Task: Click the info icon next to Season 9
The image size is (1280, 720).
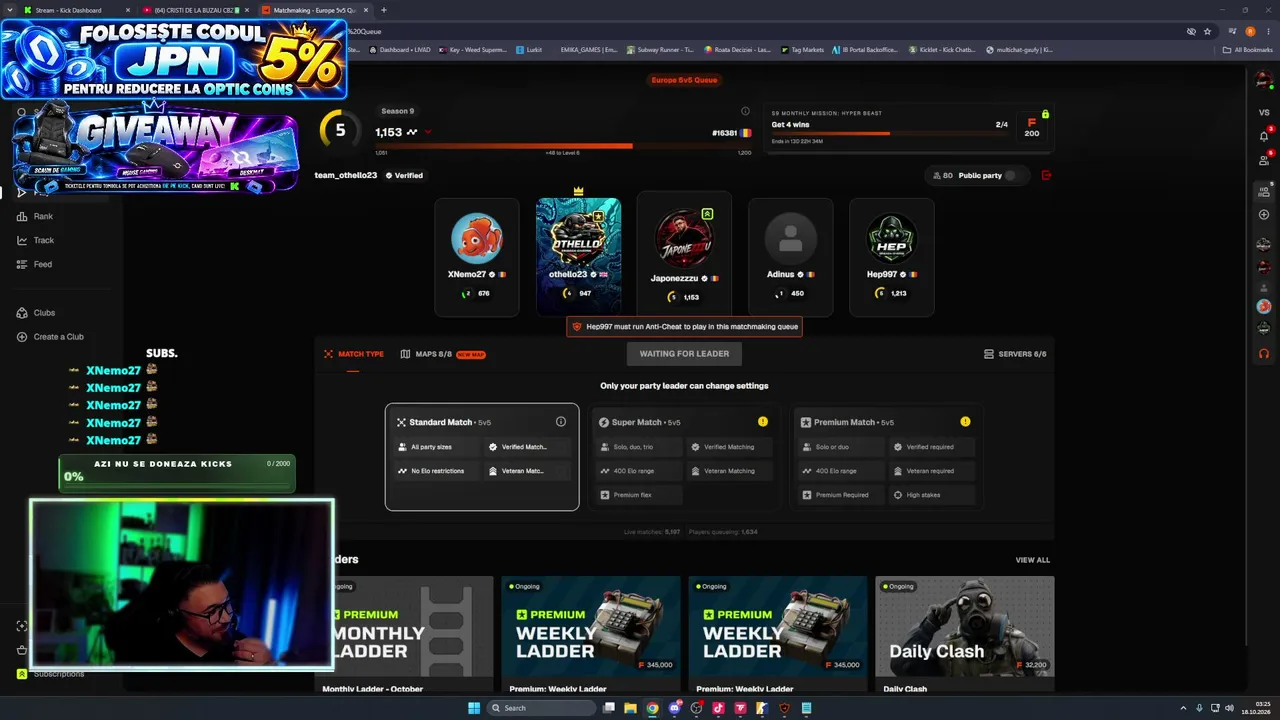Action: pos(745,111)
